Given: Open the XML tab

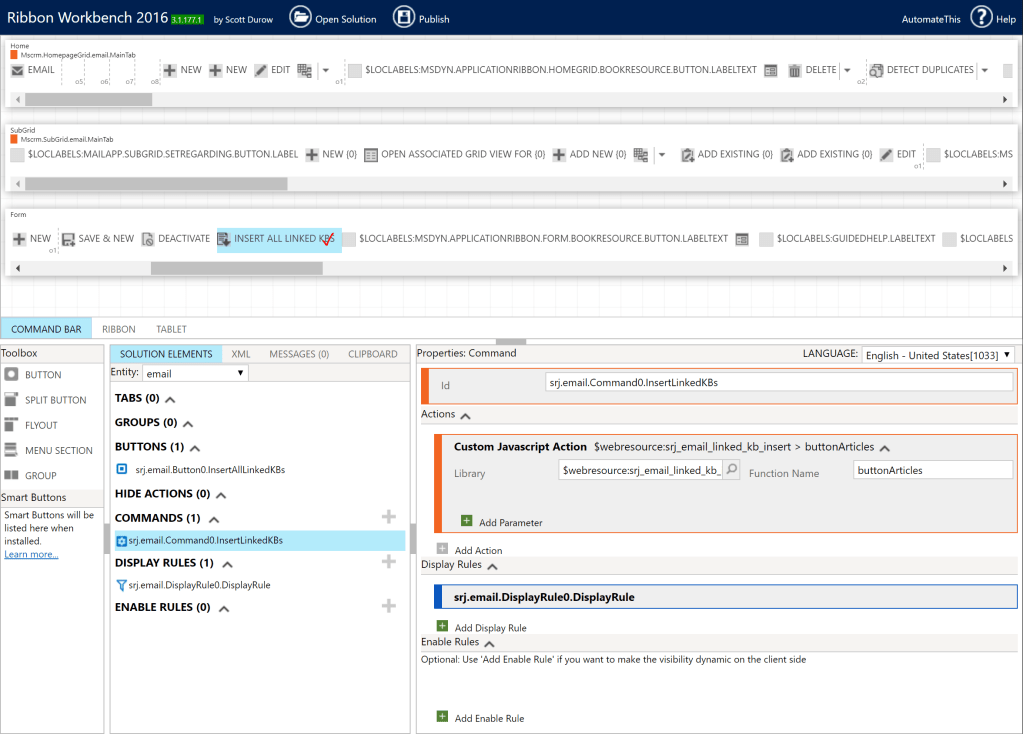Looking at the screenshot, I should (x=241, y=354).
